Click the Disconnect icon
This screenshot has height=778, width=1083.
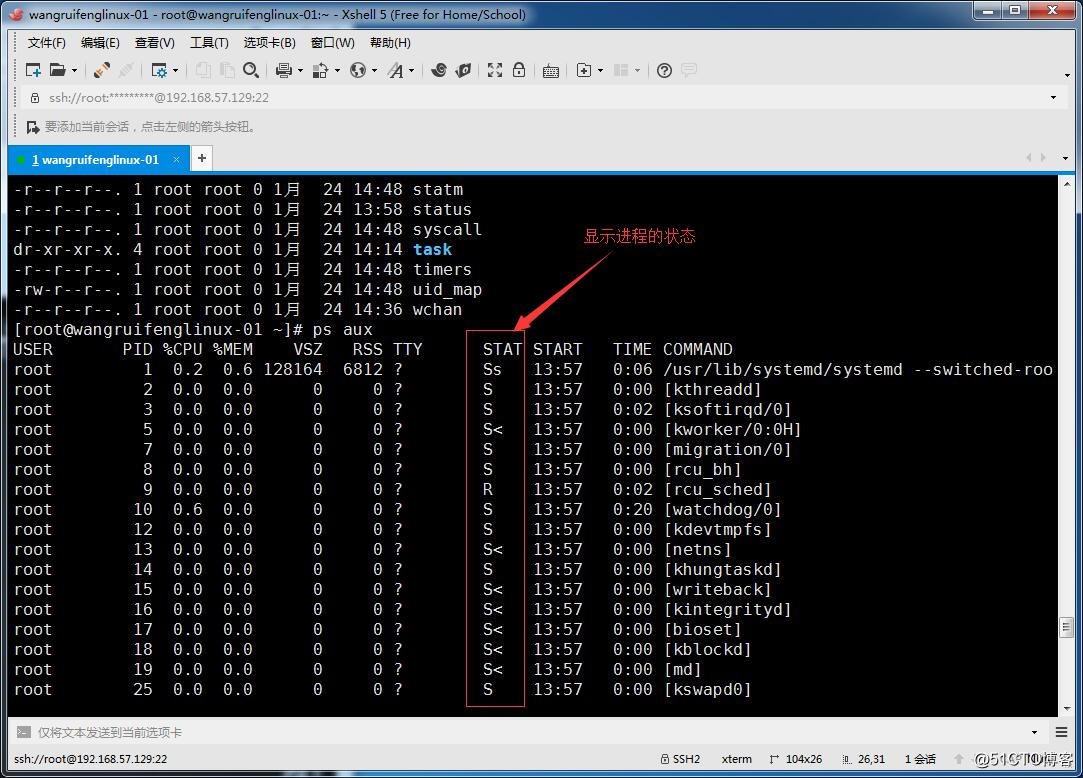pyautogui.click(x=126, y=70)
